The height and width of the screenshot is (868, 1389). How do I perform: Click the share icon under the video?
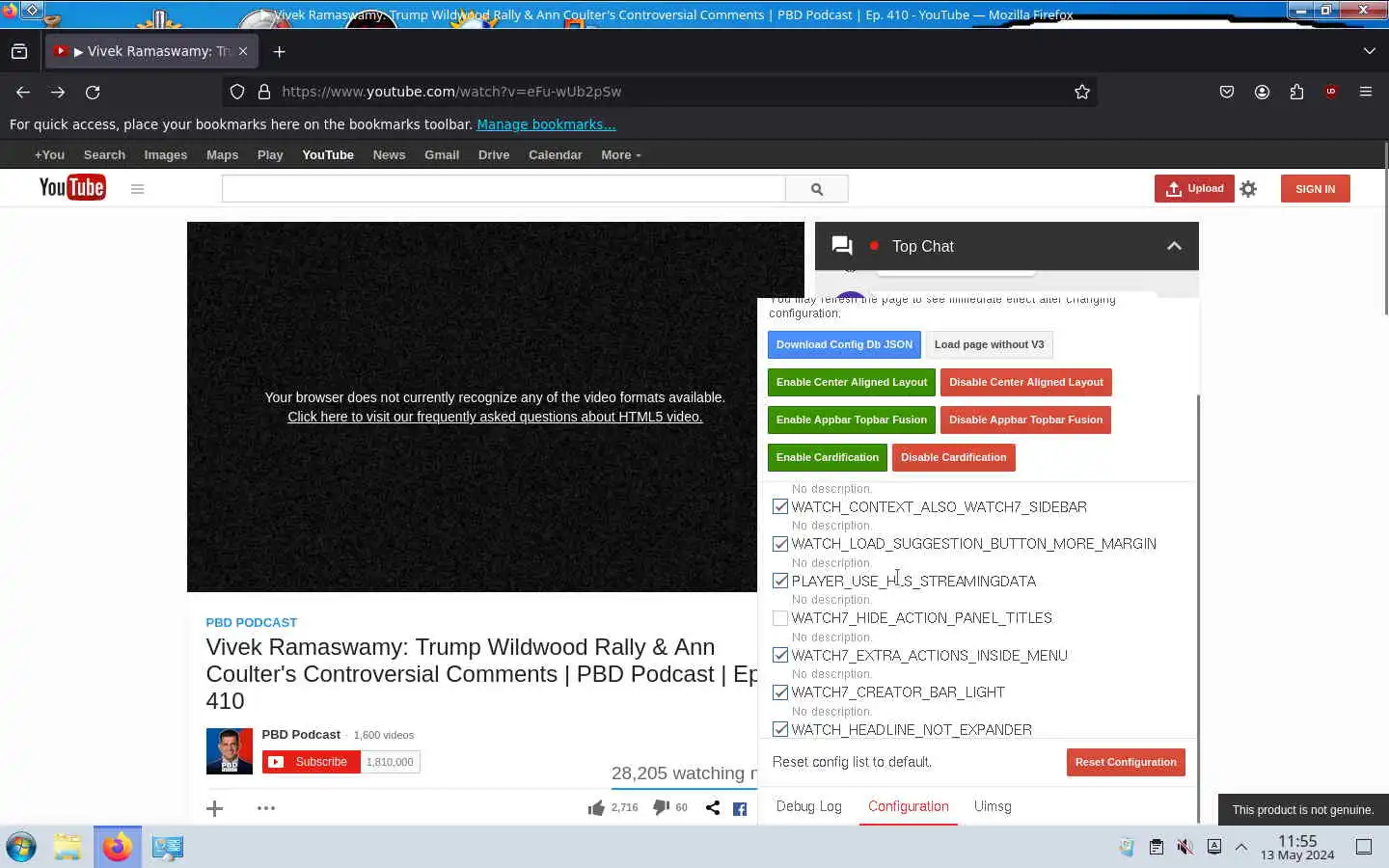[x=713, y=808]
